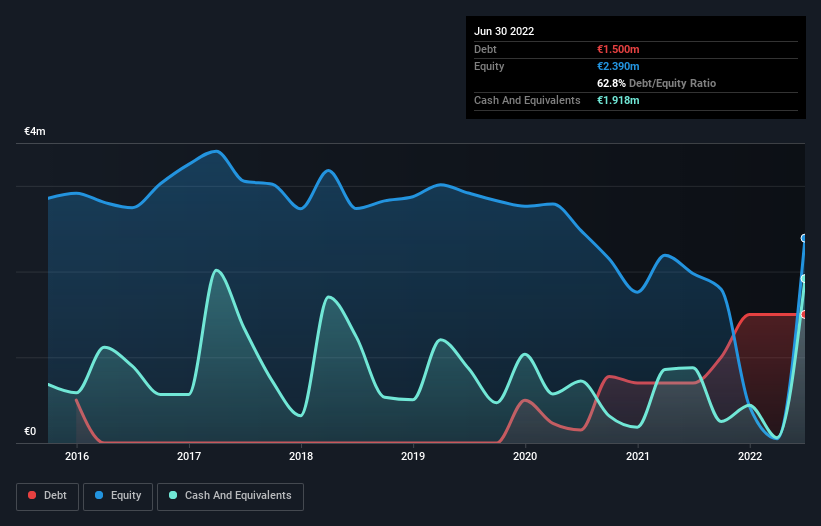Select the 2022 x-axis label
The image size is (821, 526).
pos(750,456)
